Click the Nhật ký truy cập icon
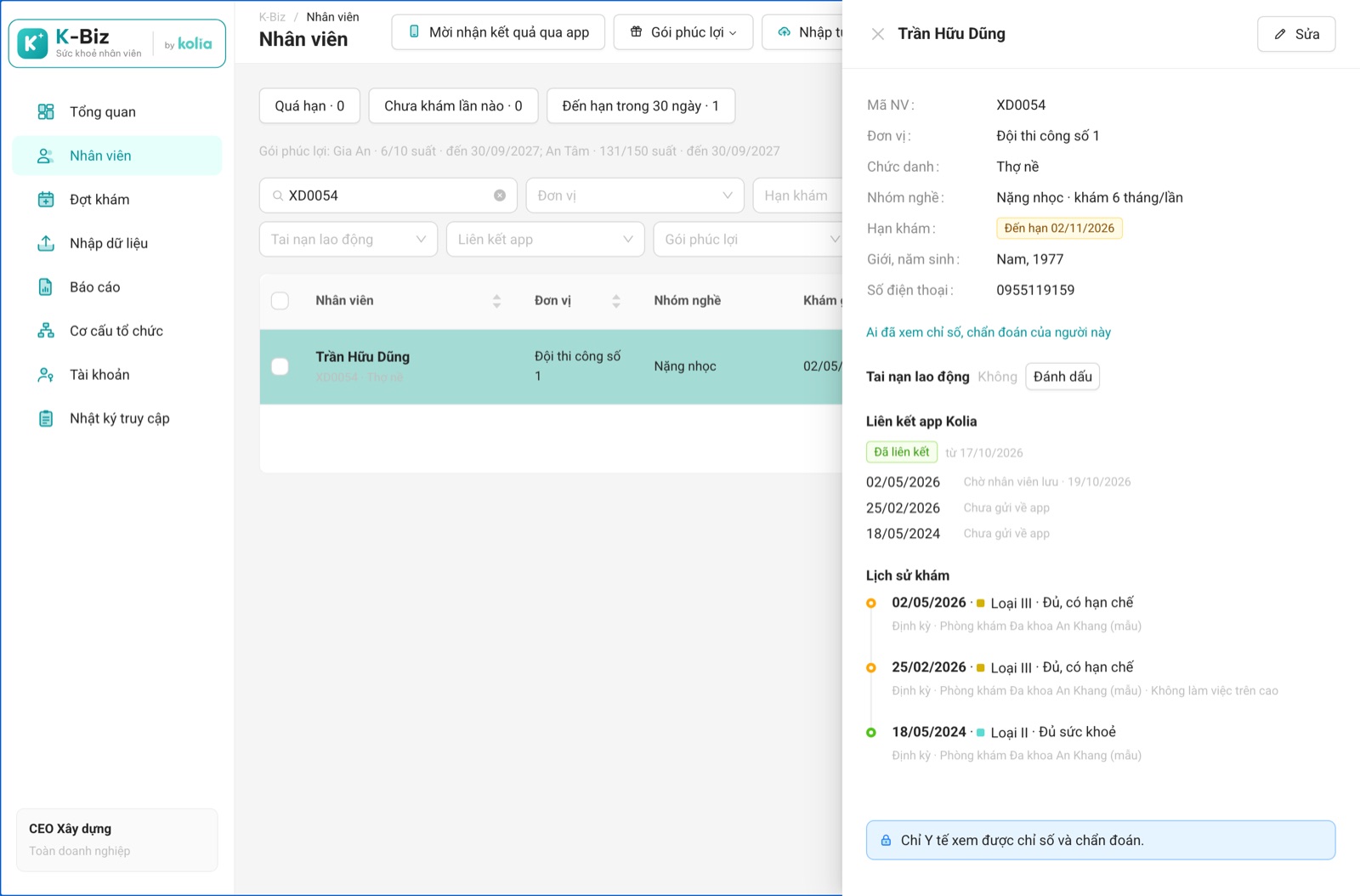1360x896 pixels. tap(46, 418)
